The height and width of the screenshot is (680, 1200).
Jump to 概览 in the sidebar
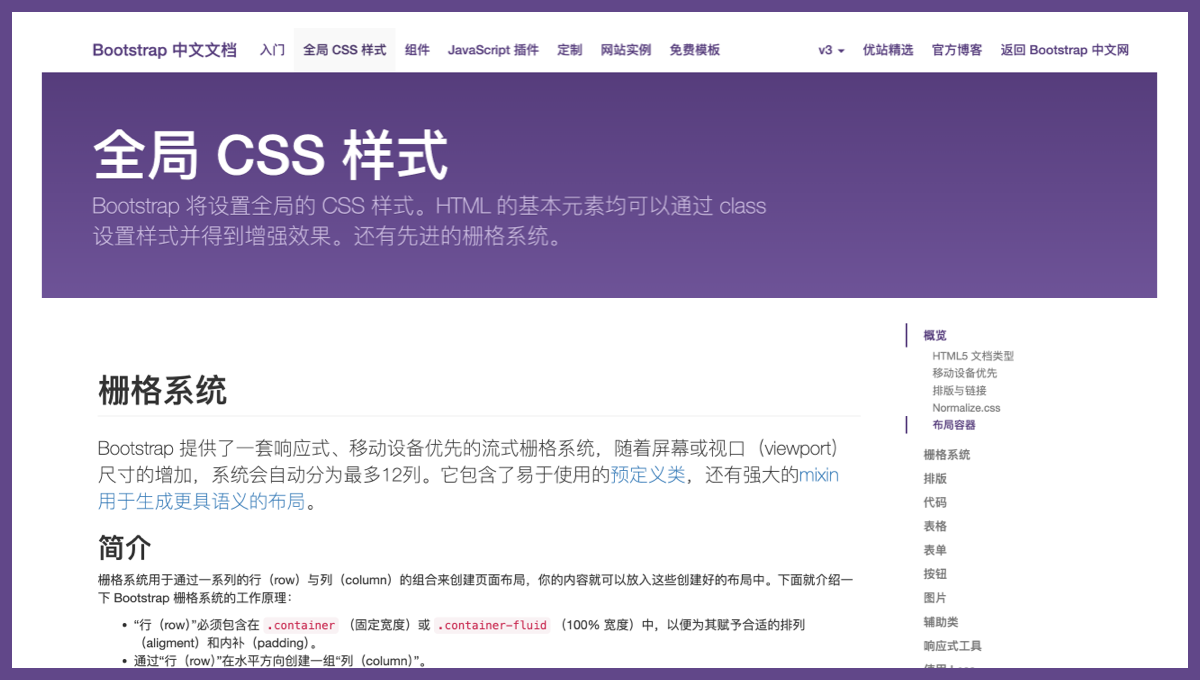pyautogui.click(x=935, y=336)
